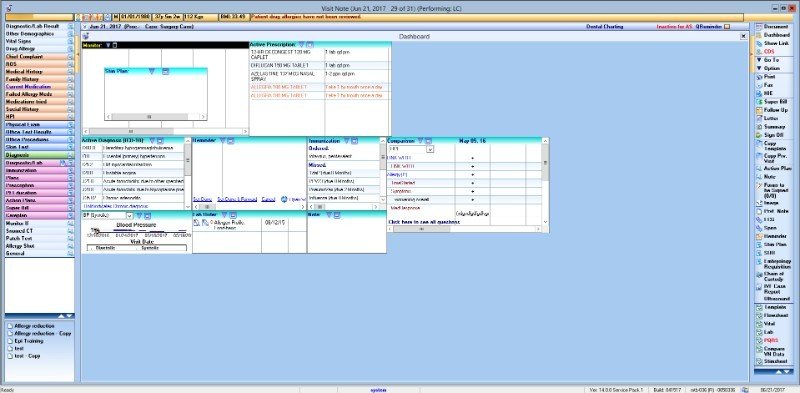Image resolution: width=800 pixels, height=393 pixels.
Task: Select Chief Complaint in left panel
Action: pos(39,57)
